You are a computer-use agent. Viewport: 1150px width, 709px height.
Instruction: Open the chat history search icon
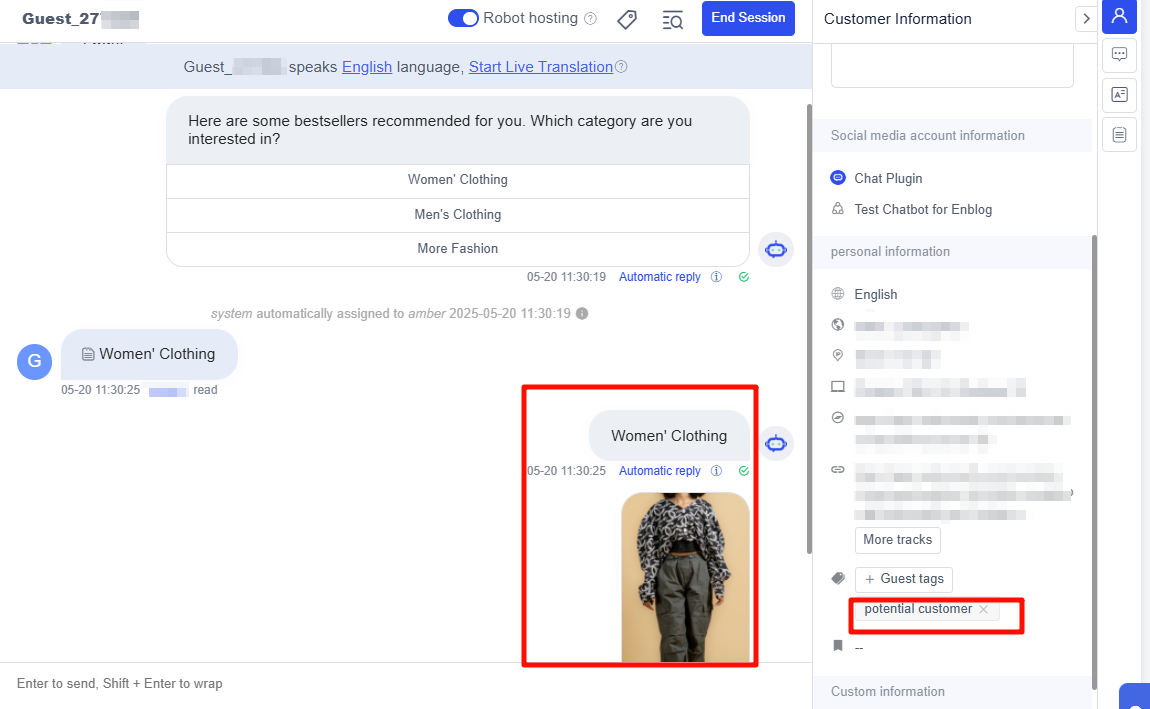(673, 19)
